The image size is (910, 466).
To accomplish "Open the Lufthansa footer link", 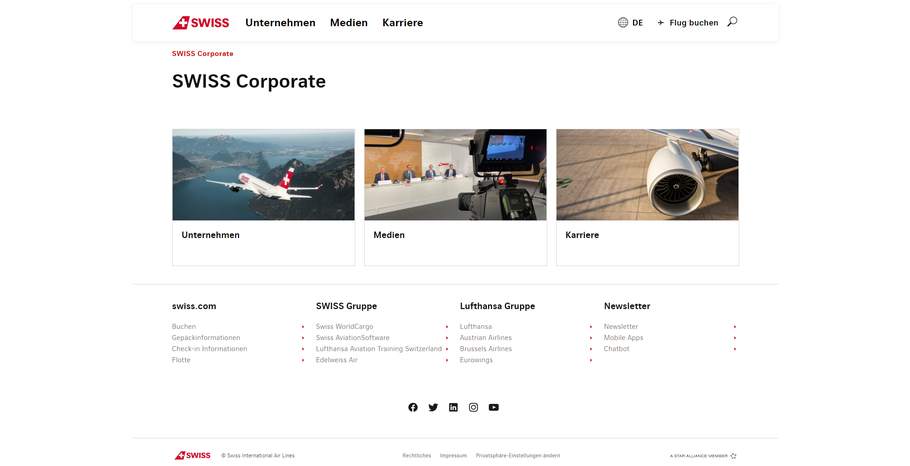I will [x=476, y=327].
